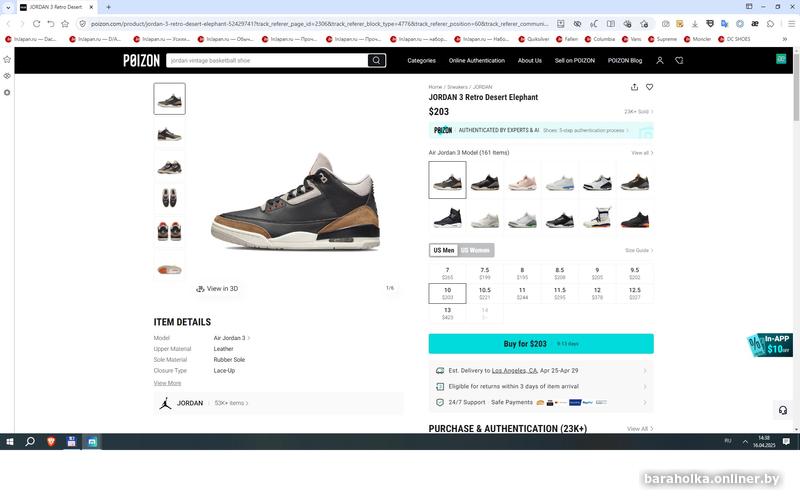
Task: Select size 13 option
Action: point(447,313)
